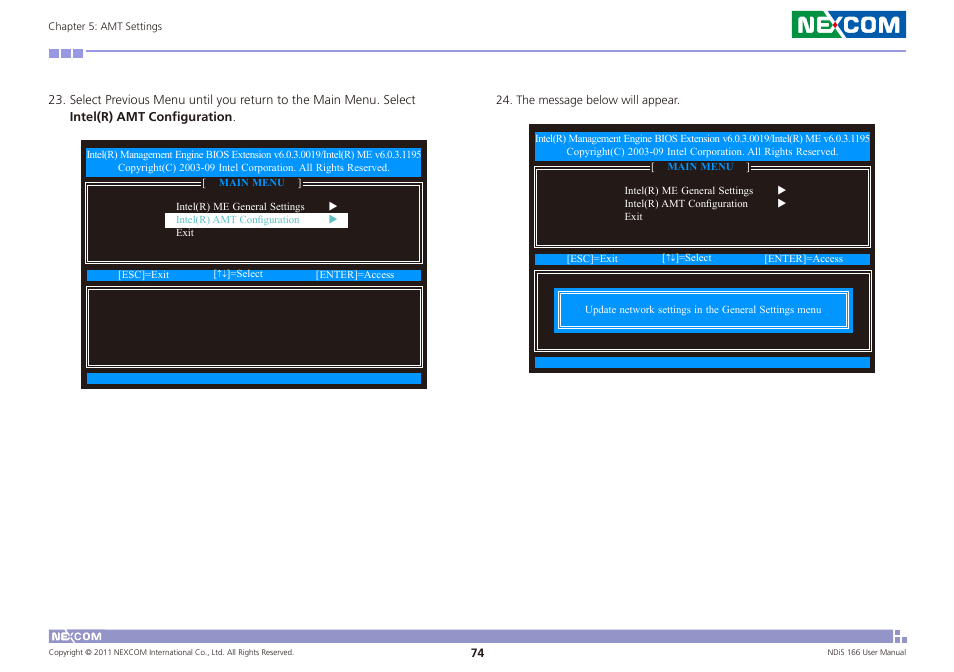Click Management Engine BIOS Extension header, right screen
Viewport: 954px width, 672px height.
(x=702, y=139)
